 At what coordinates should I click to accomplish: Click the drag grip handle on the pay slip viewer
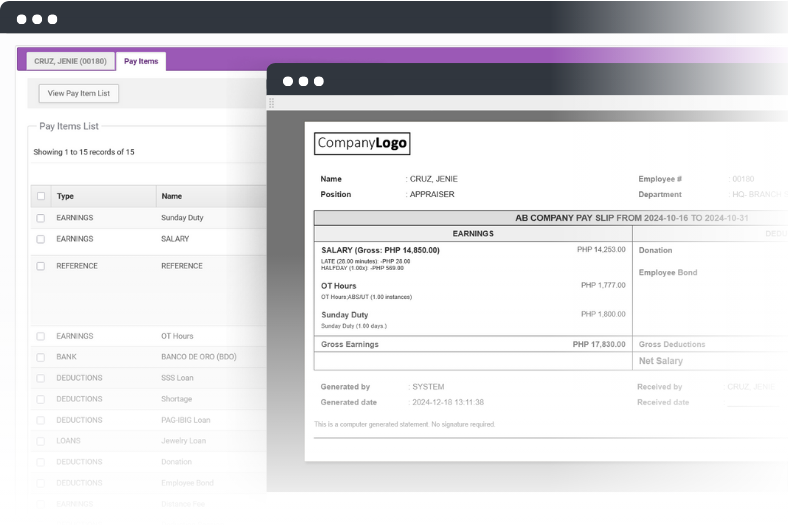coord(270,103)
